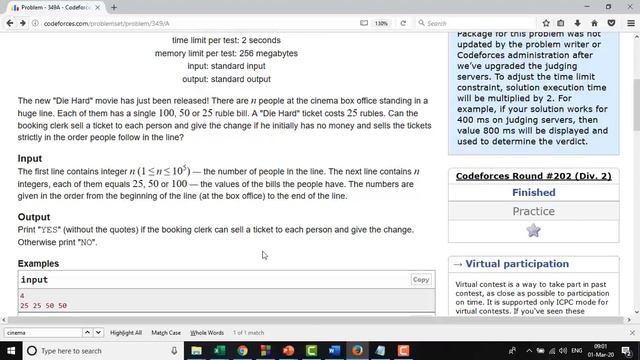Copy the example input
The image size is (640, 360).
(420, 280)
